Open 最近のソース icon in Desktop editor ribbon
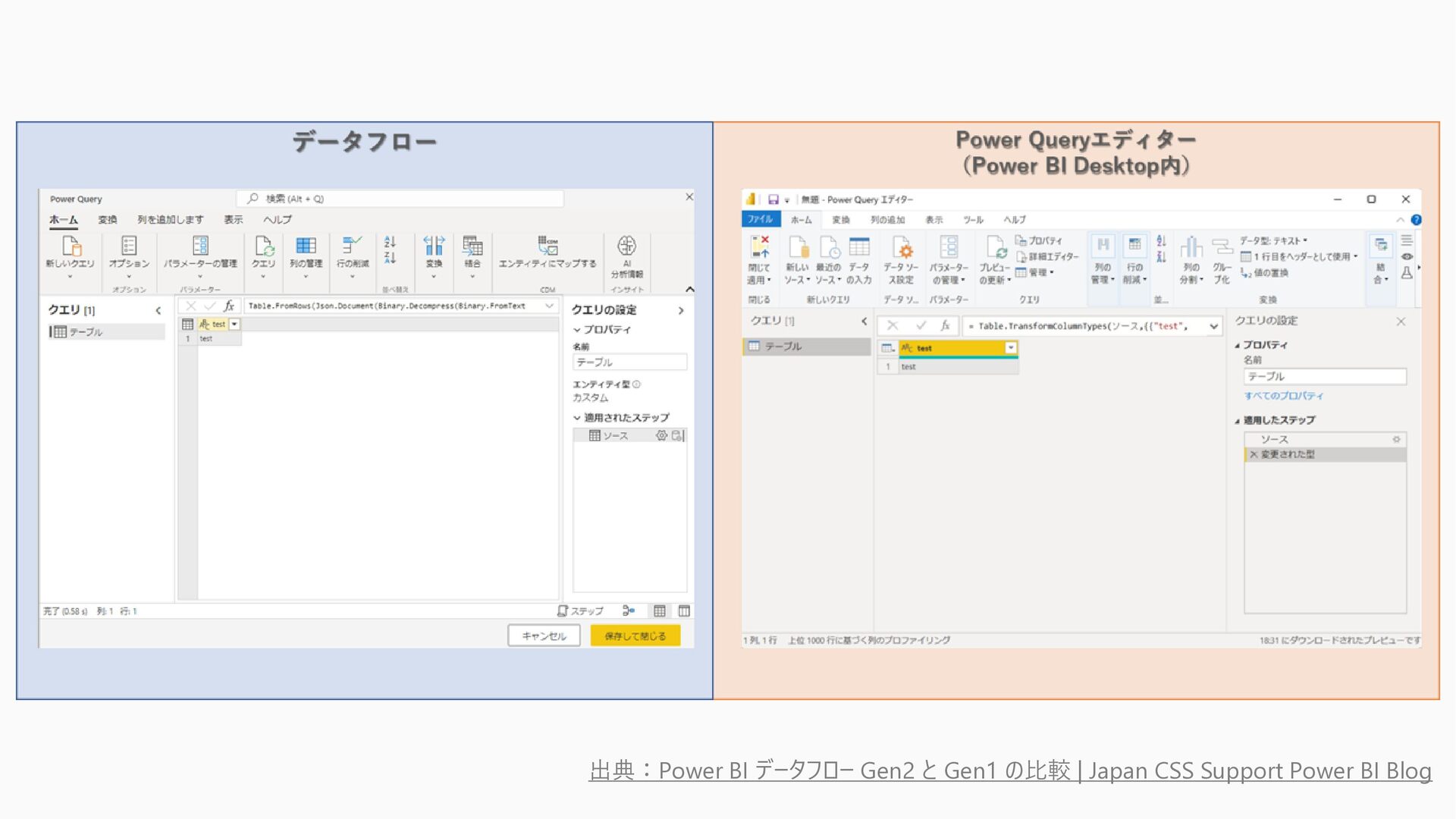1456x819 pixels. point(829,247)
